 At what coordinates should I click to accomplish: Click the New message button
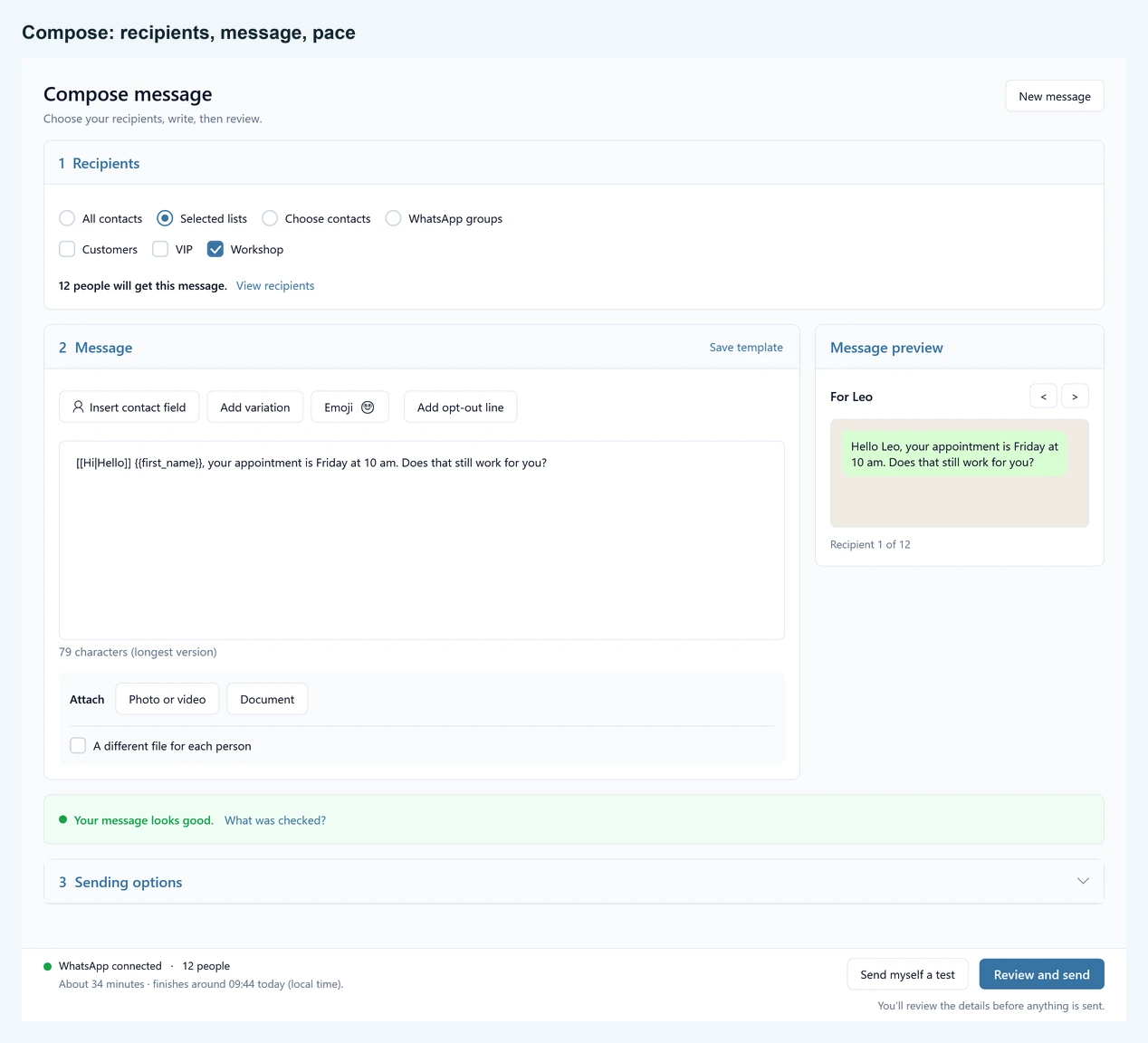(1055, 96)
